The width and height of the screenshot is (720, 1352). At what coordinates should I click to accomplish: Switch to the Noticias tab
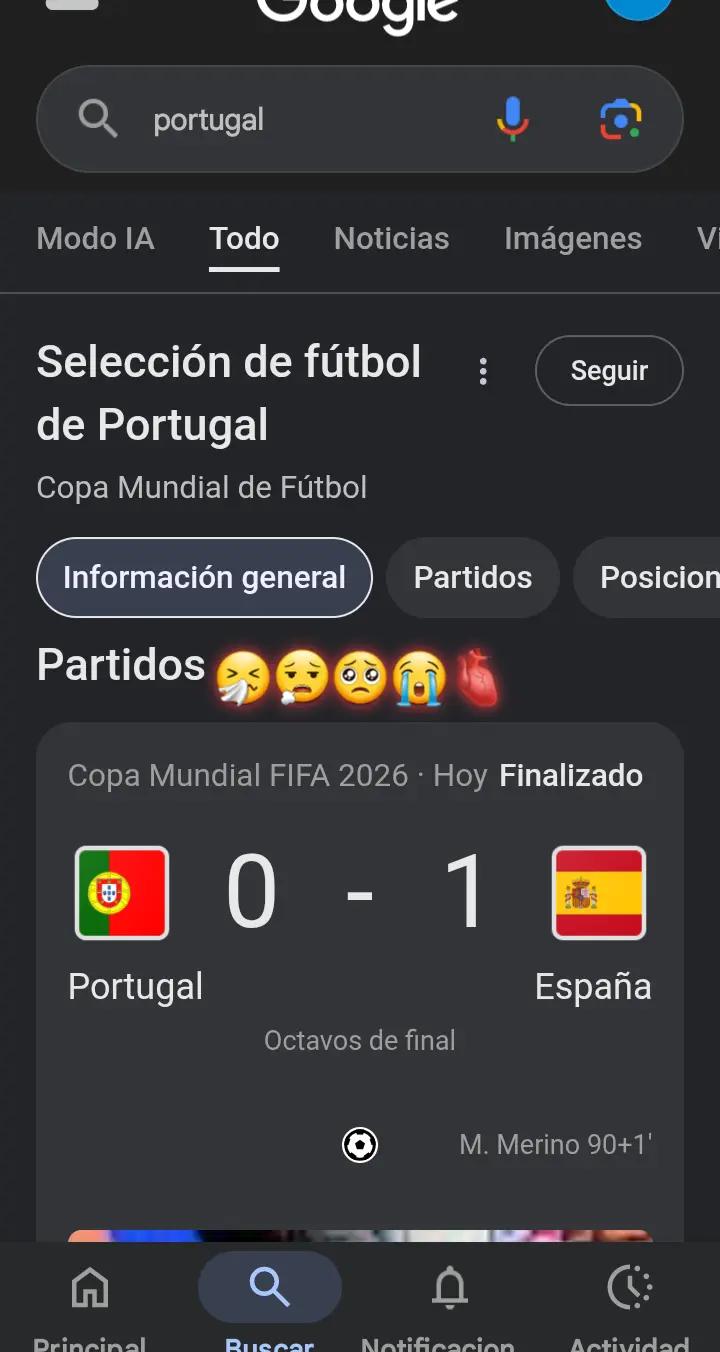coord(391,239)
